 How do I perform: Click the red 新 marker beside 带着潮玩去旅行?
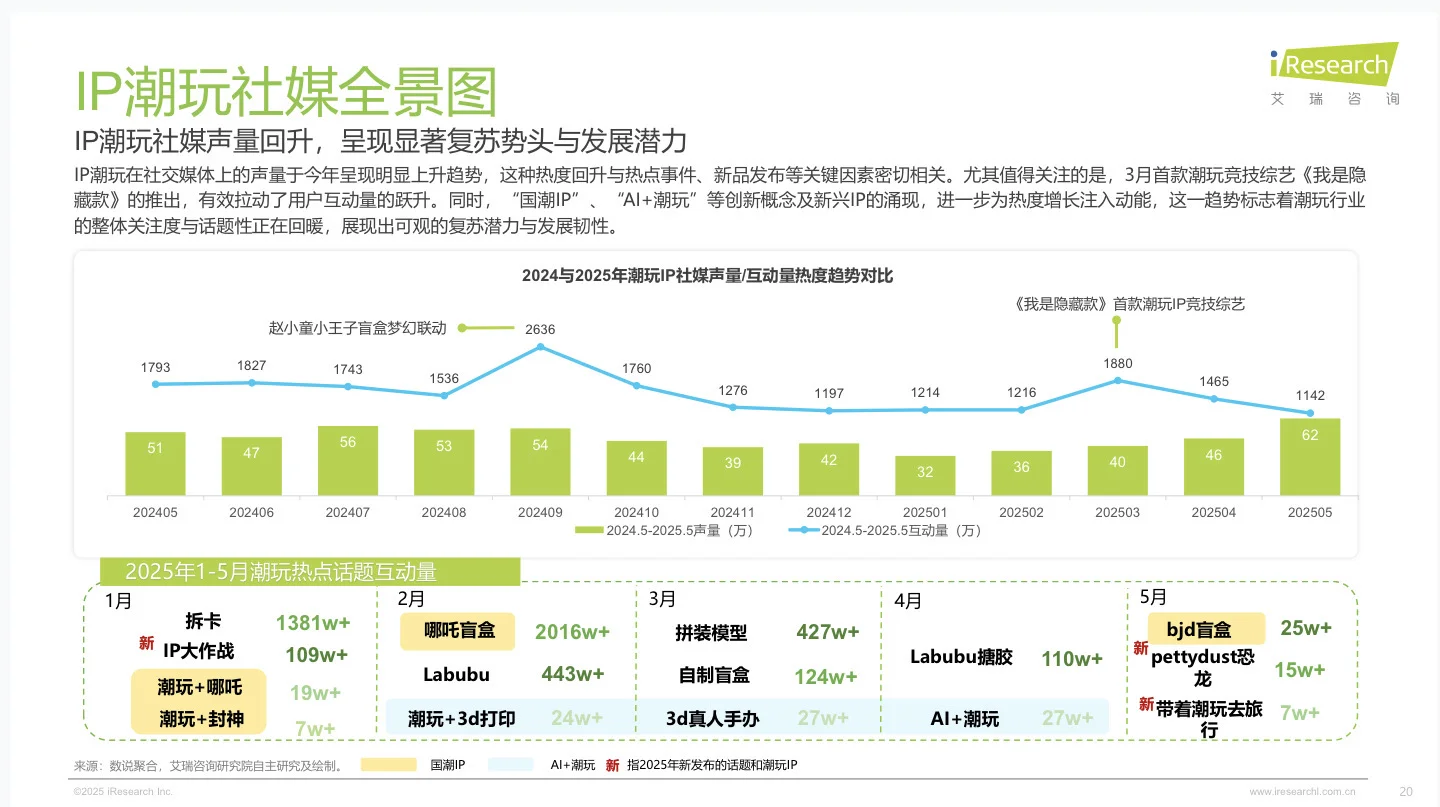[x=1147, y=705]
